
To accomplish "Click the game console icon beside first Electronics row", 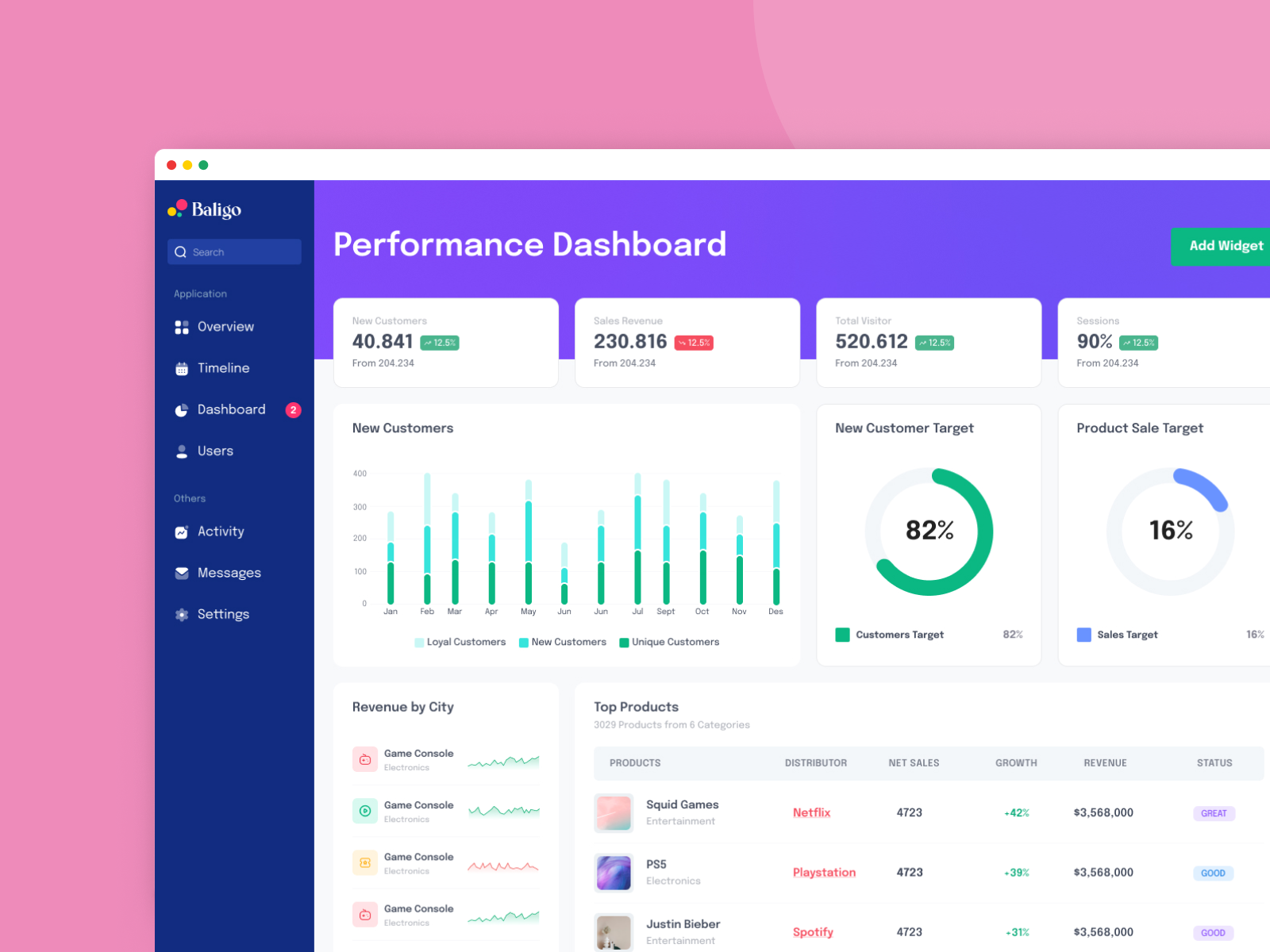I will tap(364, 758).
